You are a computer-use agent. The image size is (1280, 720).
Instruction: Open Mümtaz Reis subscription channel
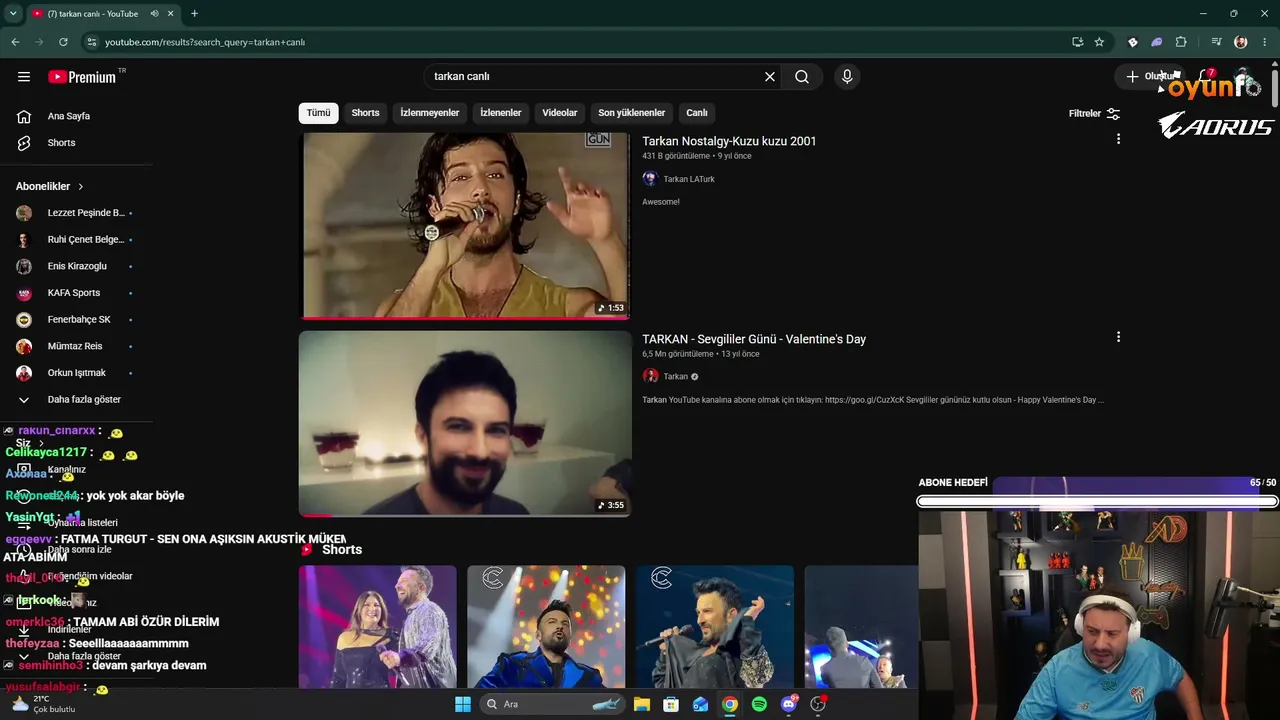pos(76,346)
